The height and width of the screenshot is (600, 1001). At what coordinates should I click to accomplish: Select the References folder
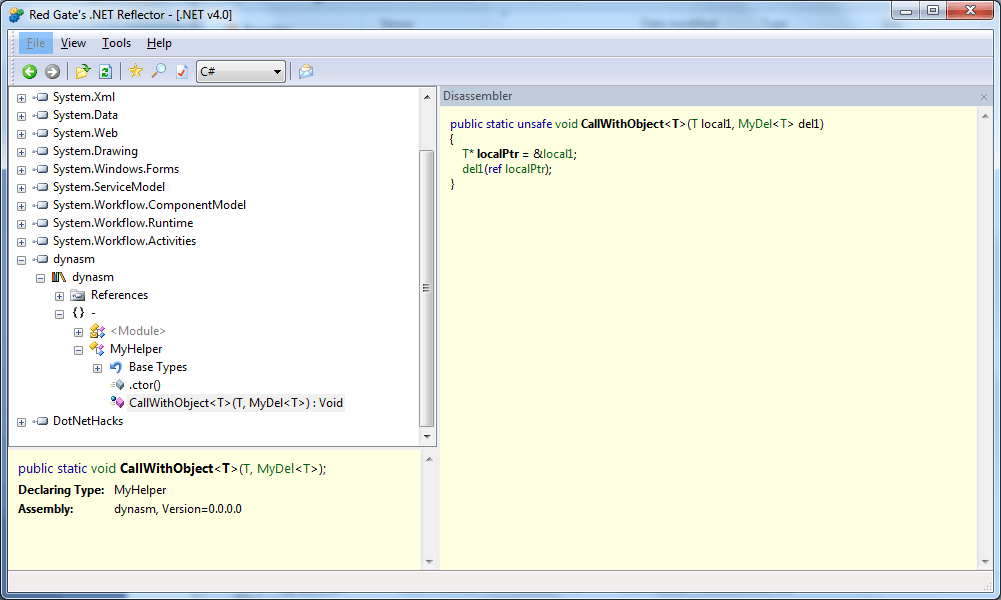tap(119, 295)
